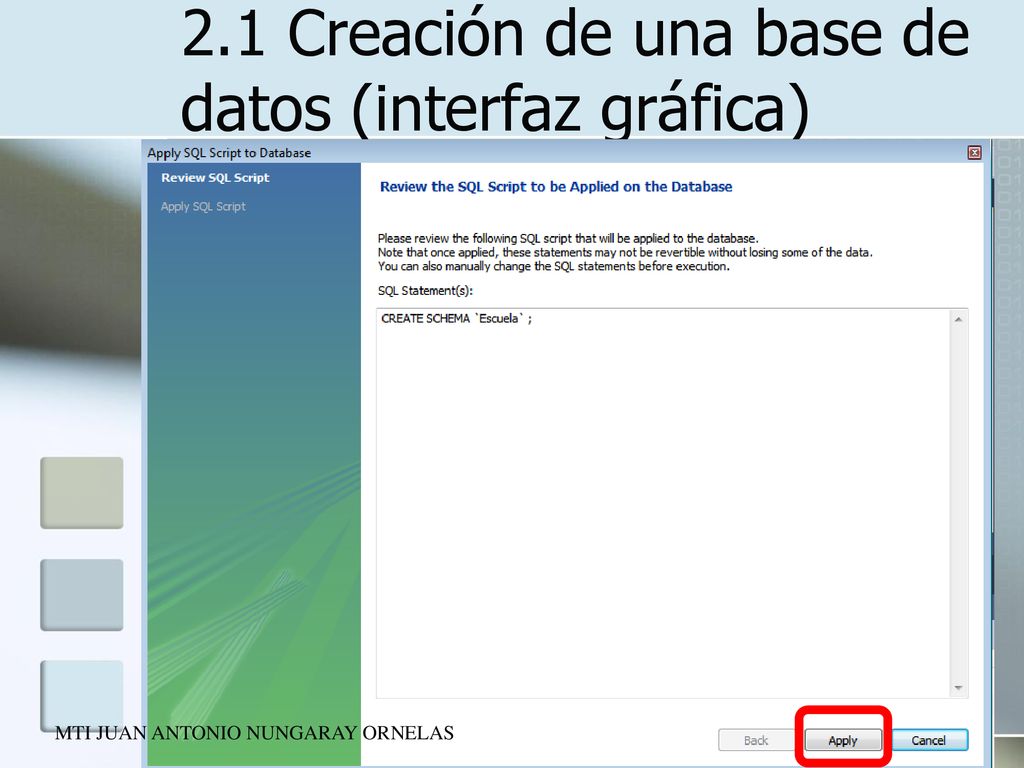Screen dimensions: 1024x768
Task: Click the 'You can also manually change' line
Action: 554,266
